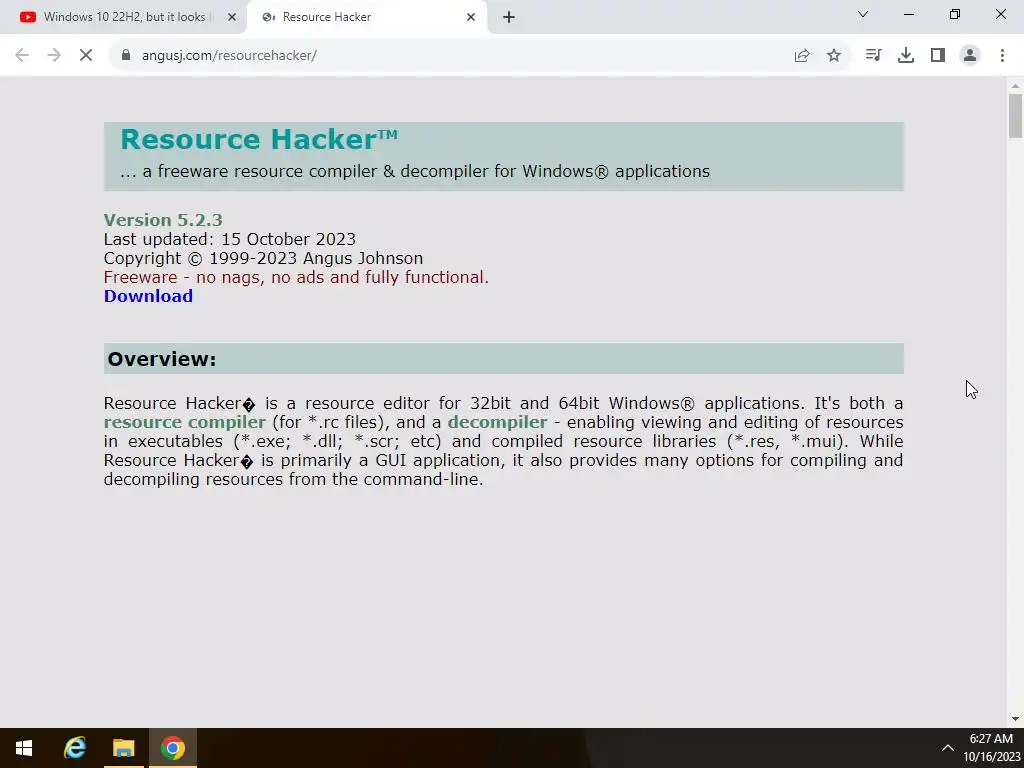Viewport: 1024px width, 768px height.
Task: View site information via the lock icon
Action: click(x=126, y=56)
